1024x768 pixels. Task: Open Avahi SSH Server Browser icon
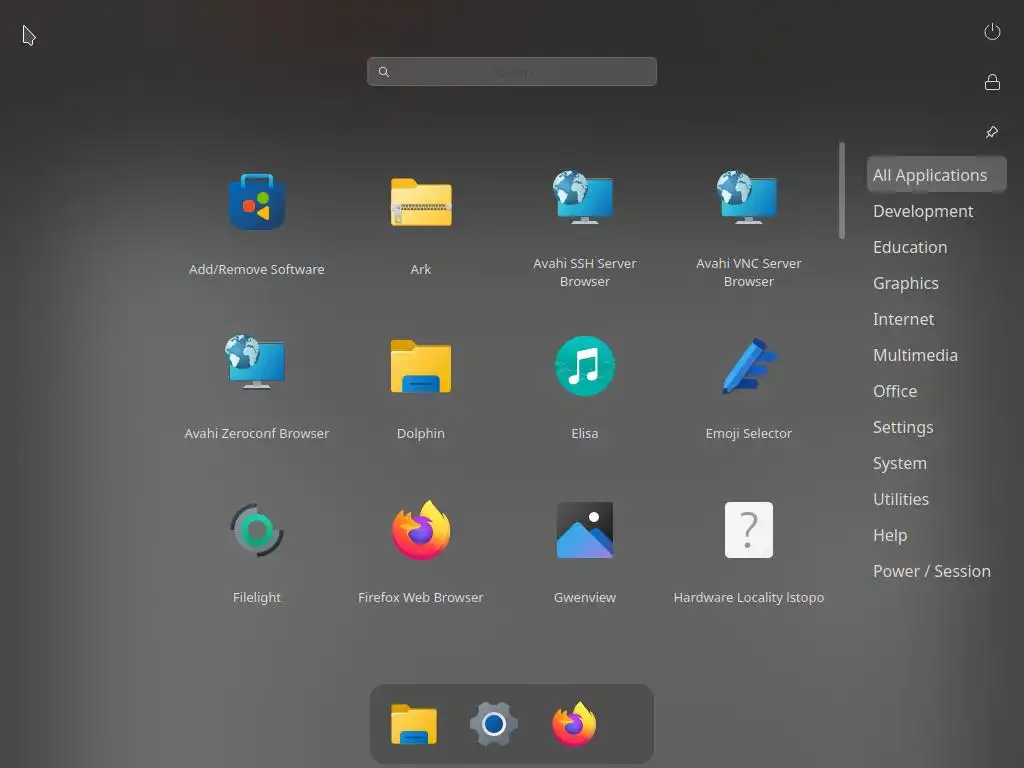point(584,197)
